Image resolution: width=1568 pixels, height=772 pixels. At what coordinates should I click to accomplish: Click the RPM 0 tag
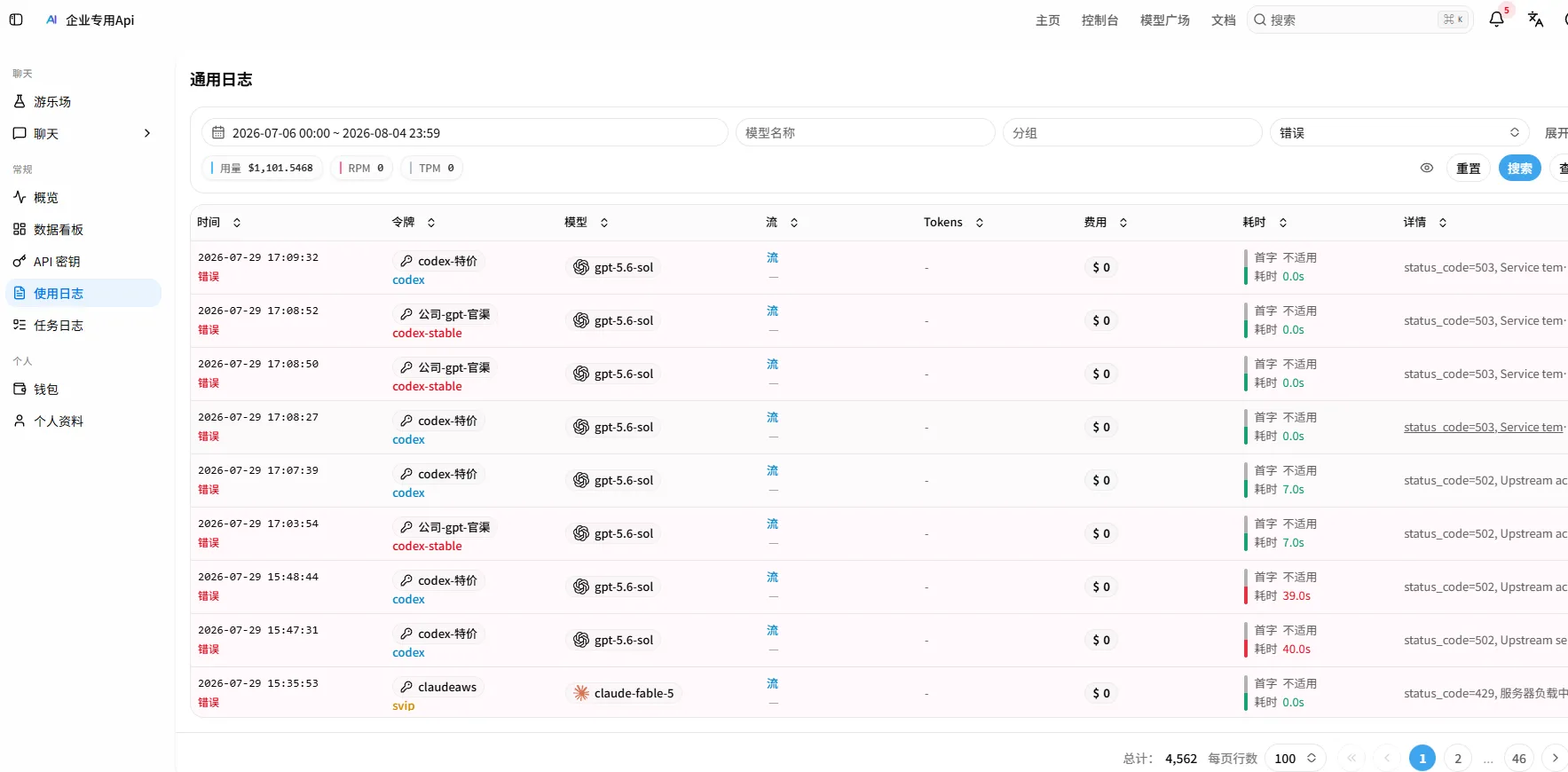[362, 168]
